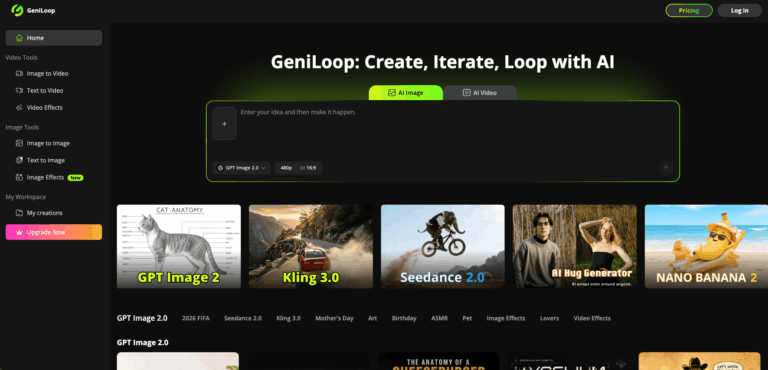
Task: Select the Pet category
Action: point(467,319)
